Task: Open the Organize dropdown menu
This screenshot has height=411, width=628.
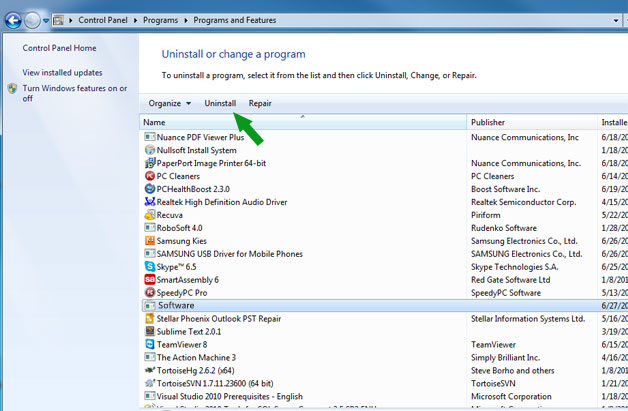Action: click(x=169, y=103)
